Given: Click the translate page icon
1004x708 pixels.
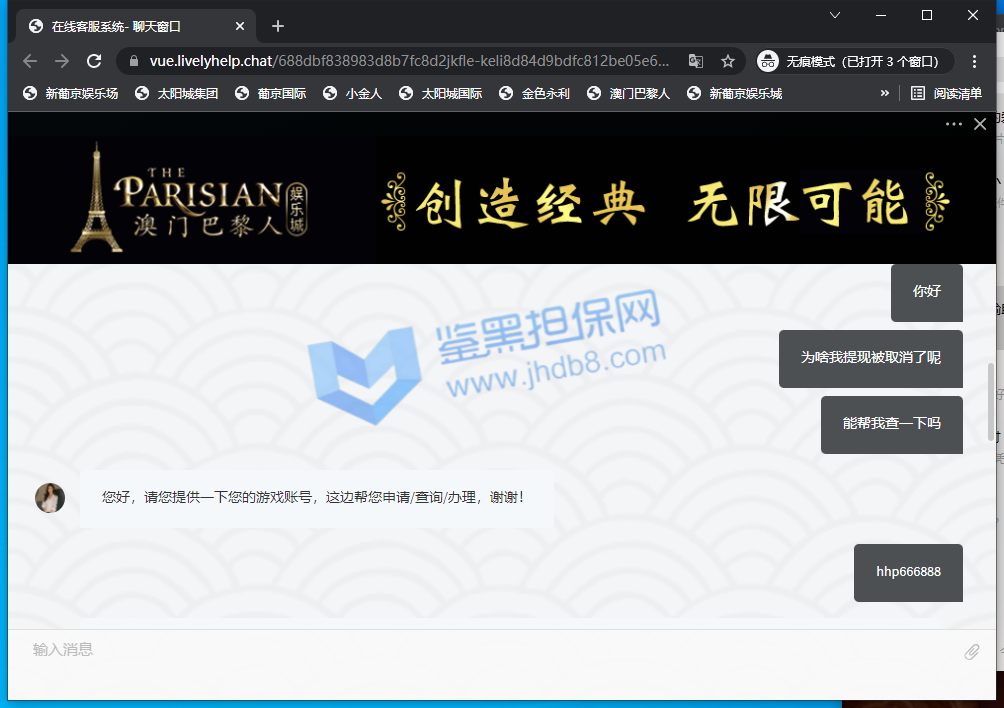Looking at the screenshot, I should pos(696,61).
